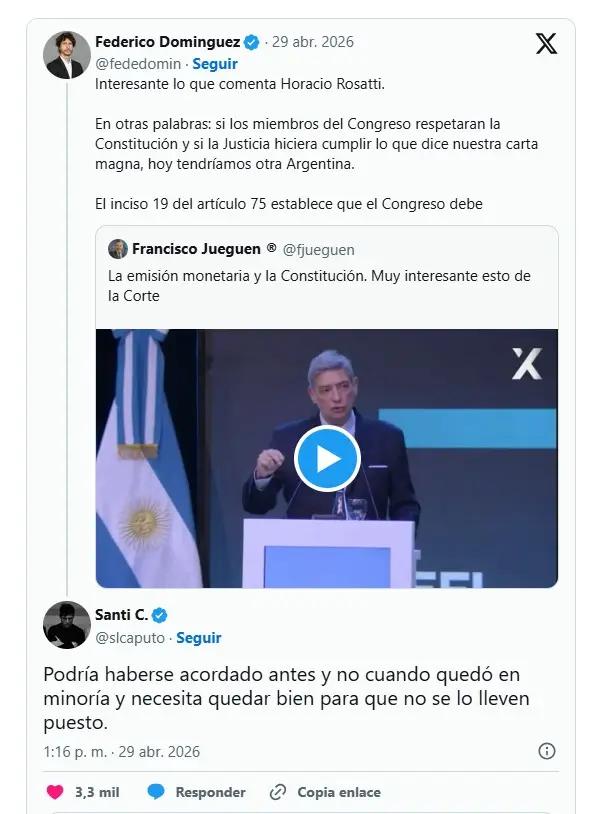Click the chain link copy icon
612x814 pixels.
278,792
